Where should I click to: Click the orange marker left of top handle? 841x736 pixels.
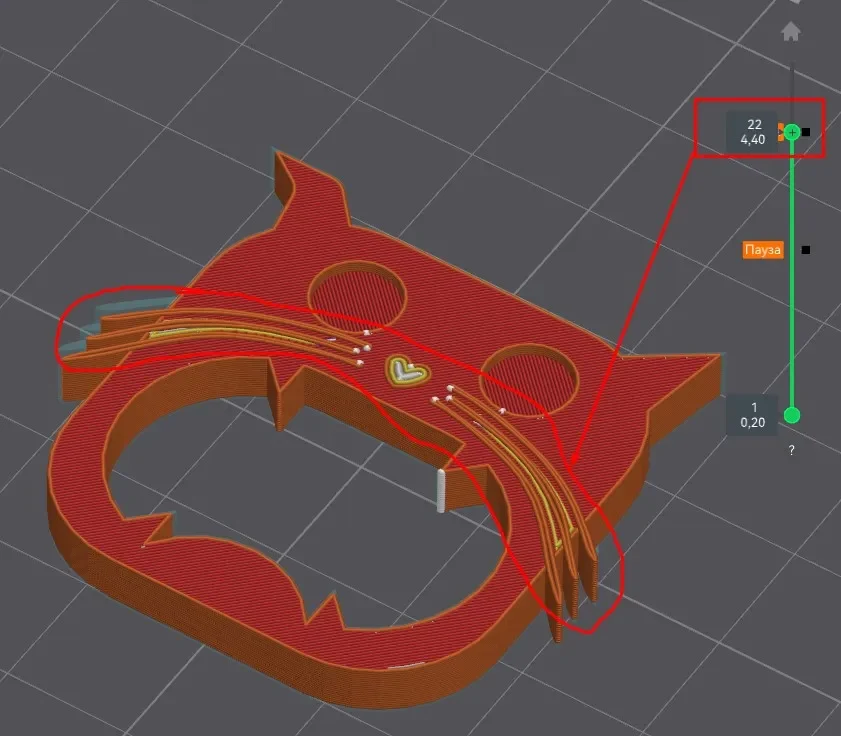[x=781, y=132]
